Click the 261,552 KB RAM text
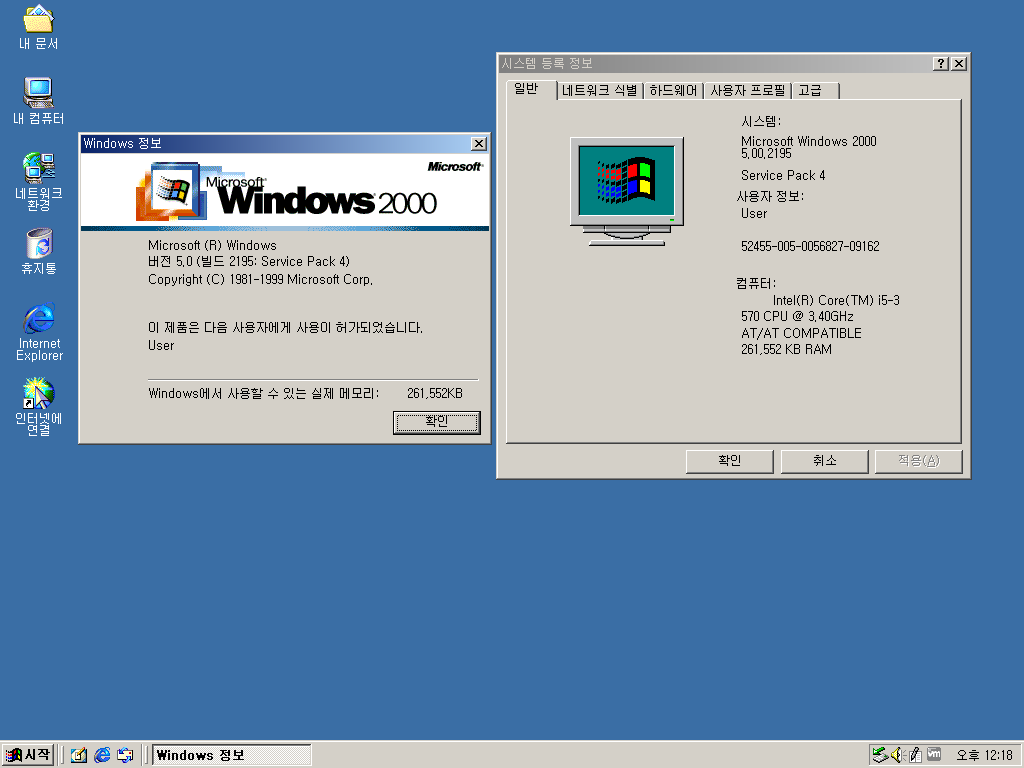Image resolution: width=1024 pixels, height=768 pixels. tap(786, 349)
